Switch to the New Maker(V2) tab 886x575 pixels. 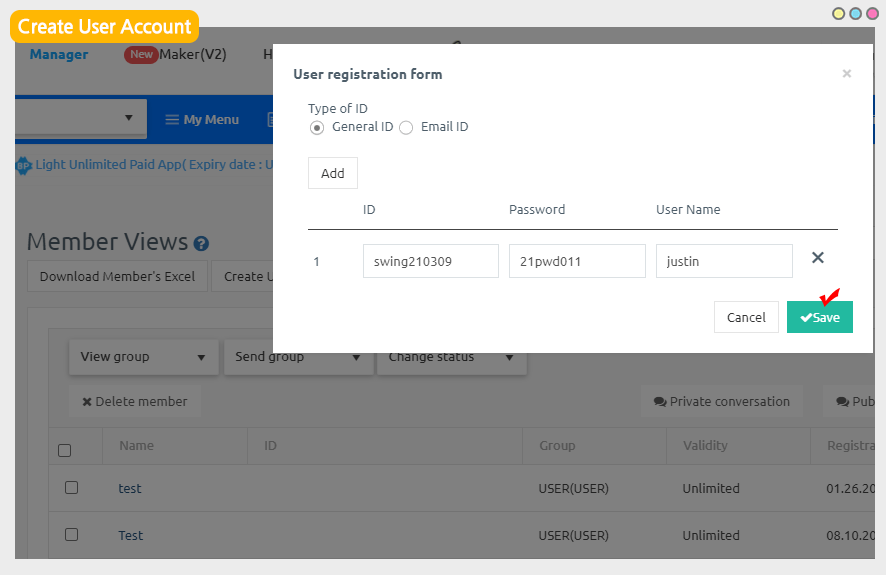point(176,54)
